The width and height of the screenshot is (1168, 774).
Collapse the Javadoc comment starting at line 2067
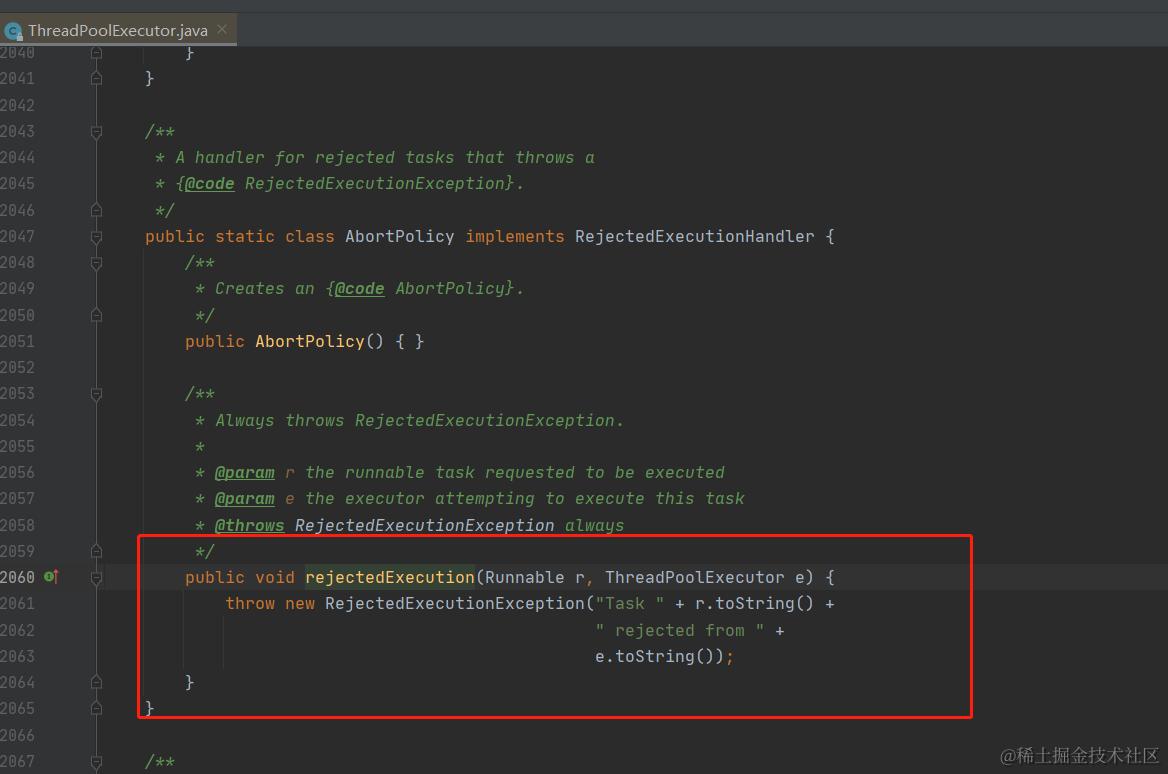[x=96, y=761]
